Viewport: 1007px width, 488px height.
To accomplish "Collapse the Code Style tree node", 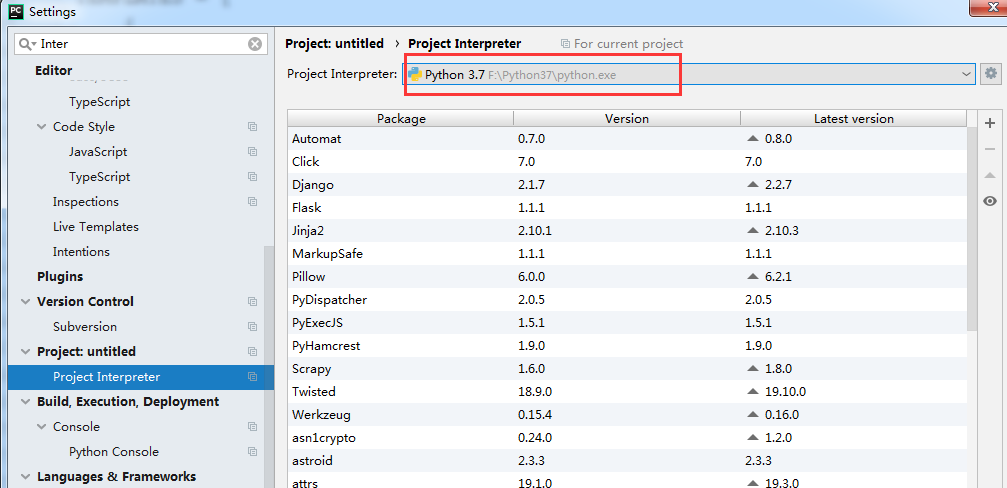I will (x=42, y=127).
